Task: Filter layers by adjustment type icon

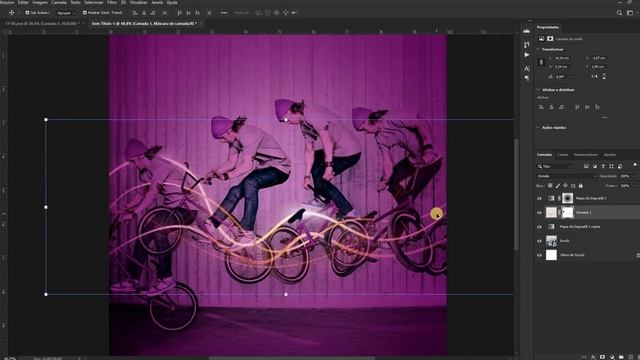Action: tap(594, 167)
